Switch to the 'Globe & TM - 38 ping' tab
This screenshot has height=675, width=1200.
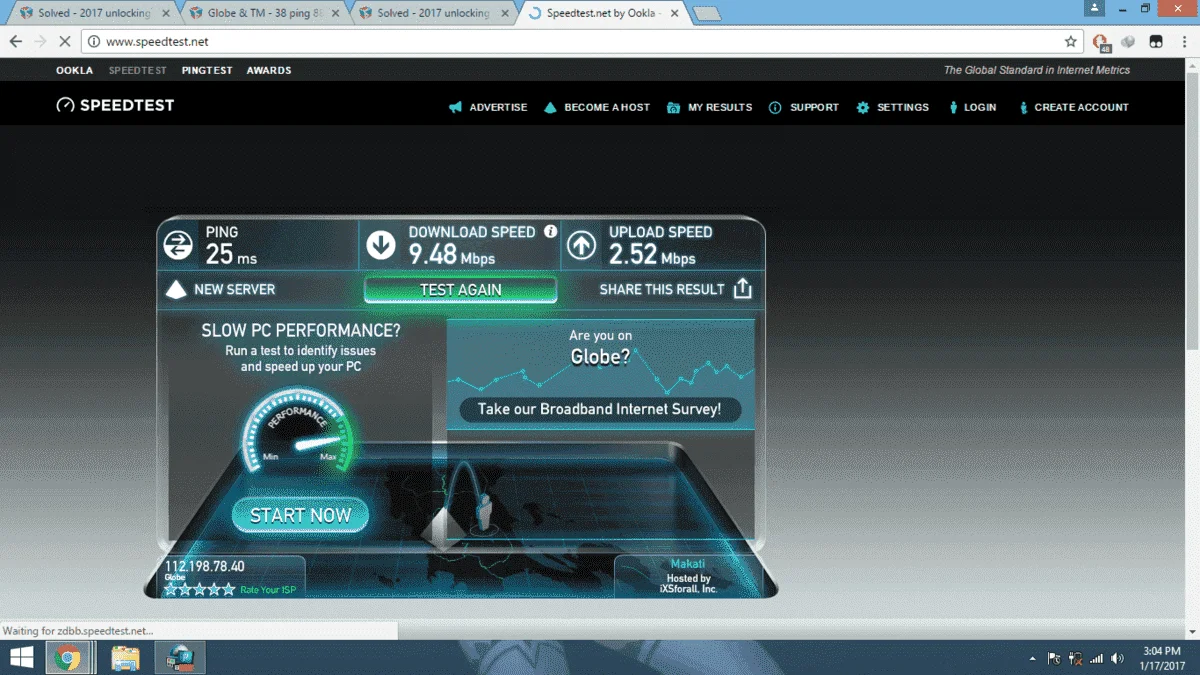[x=263, y=13]
